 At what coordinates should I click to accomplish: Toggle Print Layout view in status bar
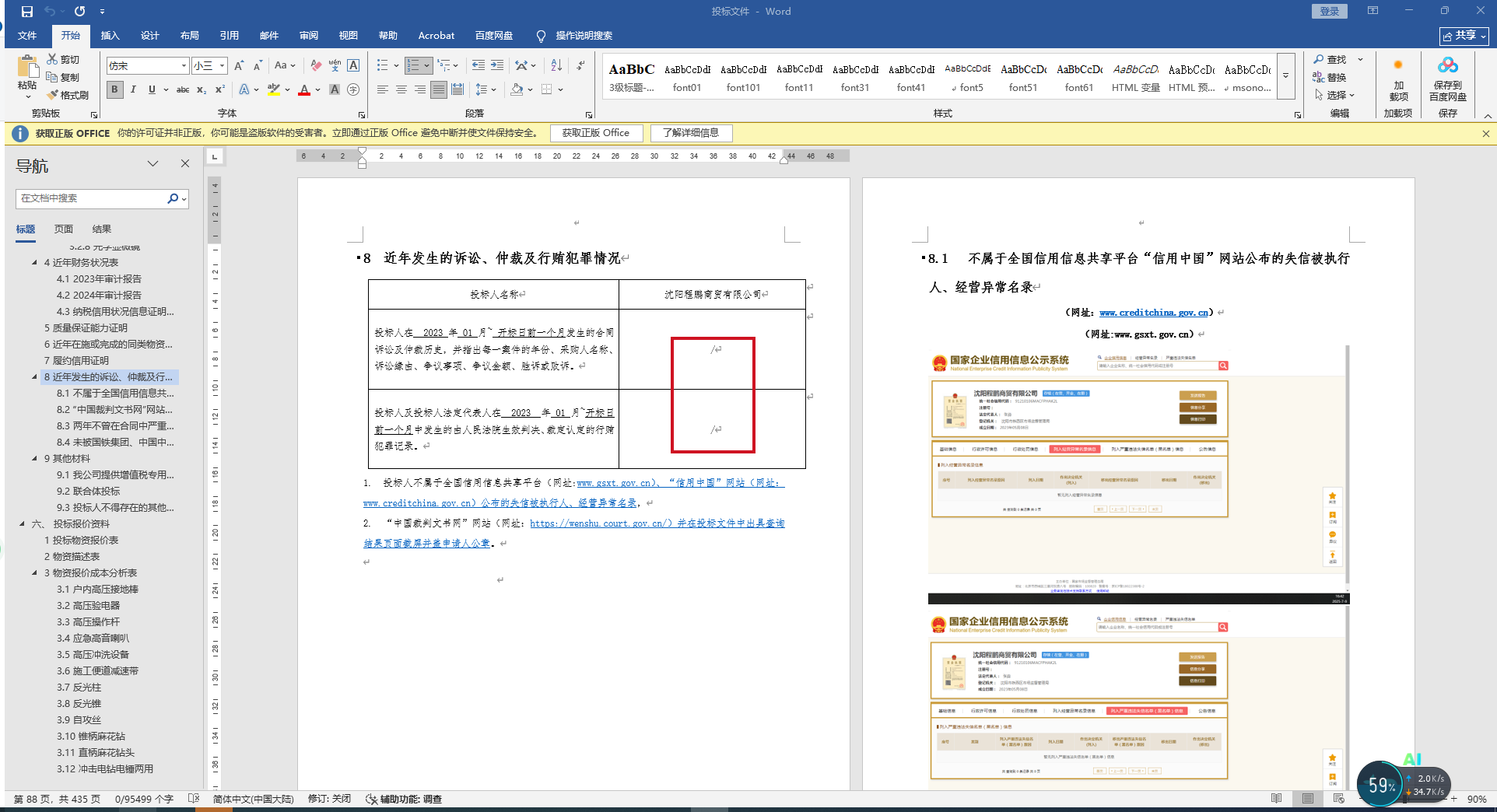1307,799
